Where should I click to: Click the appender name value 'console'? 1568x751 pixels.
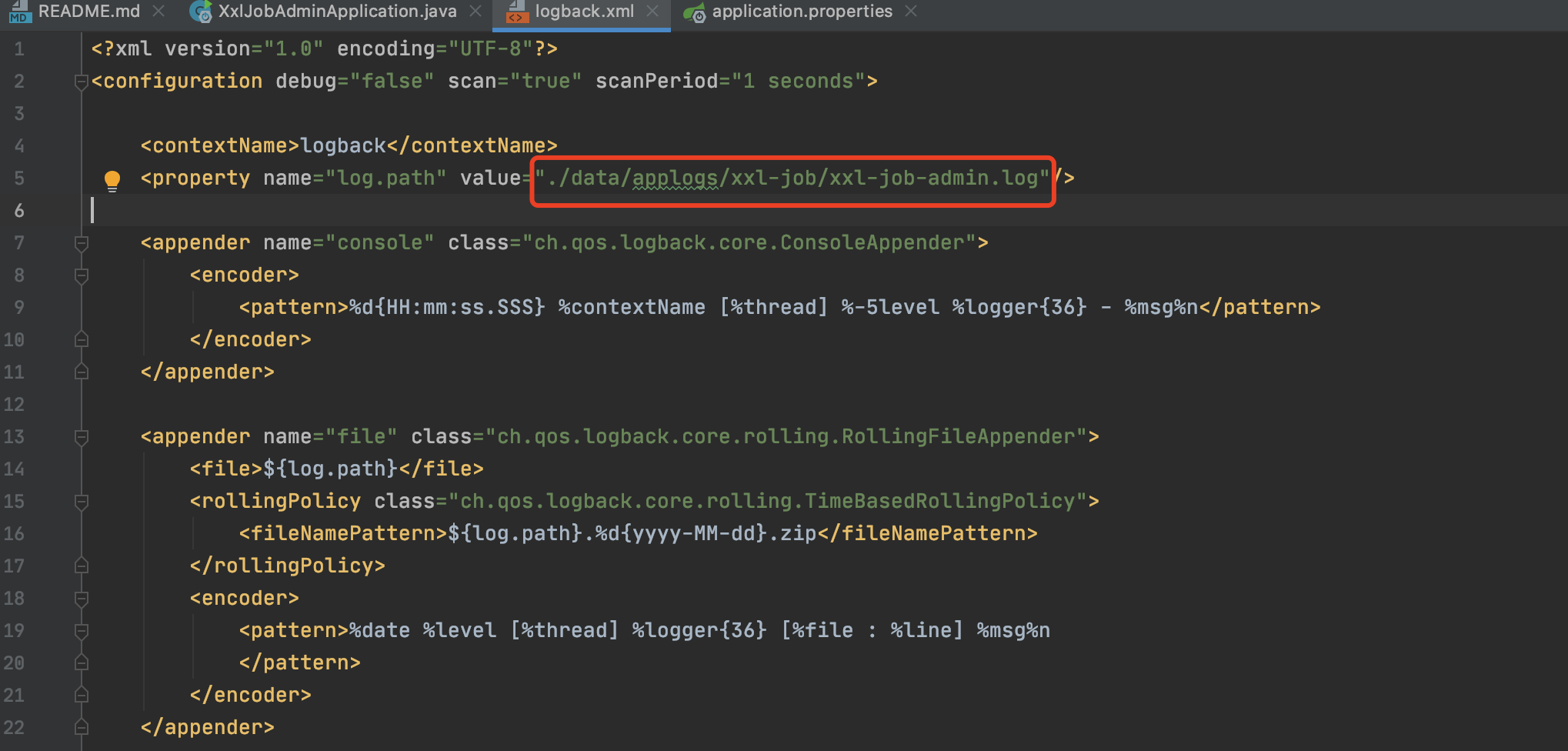pos(380,243)
